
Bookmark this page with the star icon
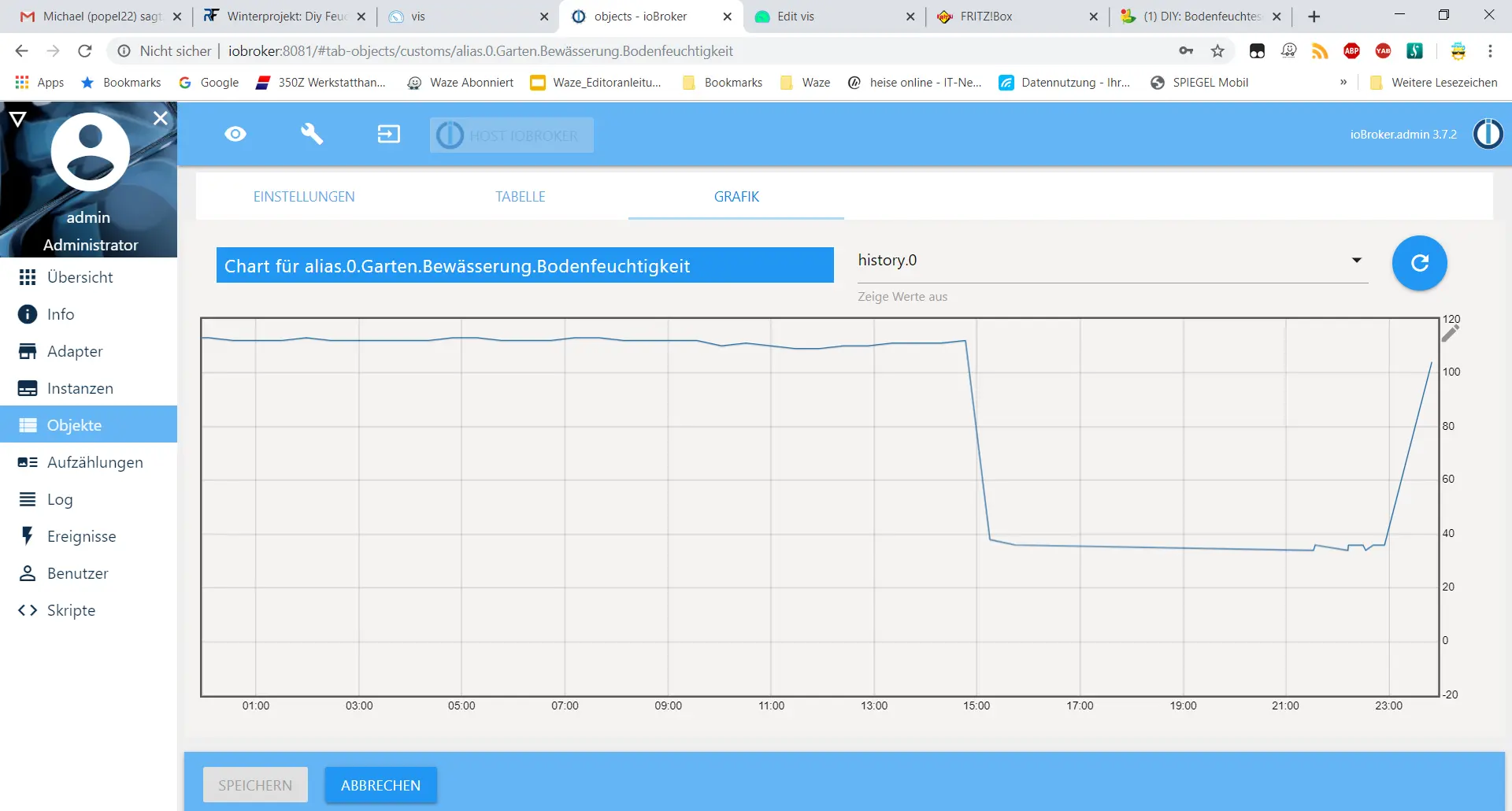(x=1217, y=51)
